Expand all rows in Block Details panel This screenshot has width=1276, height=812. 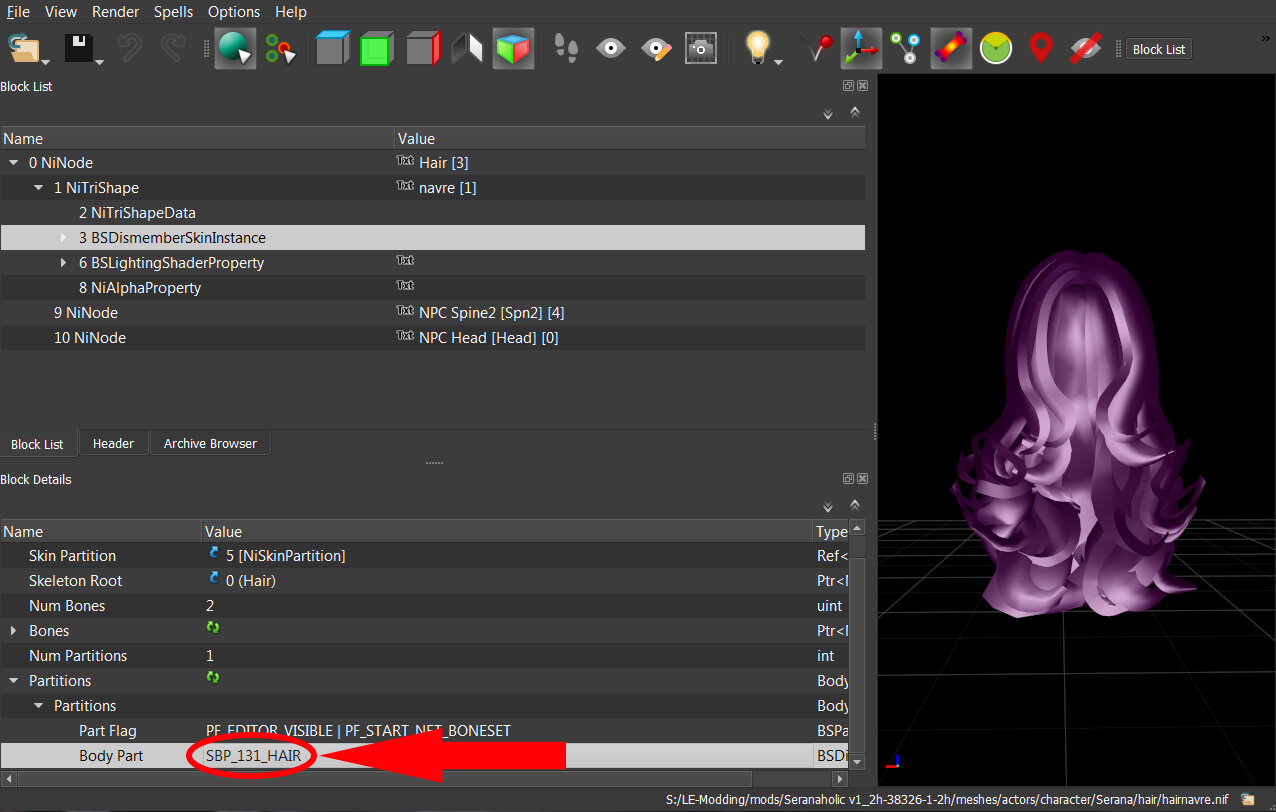pyautogui.click(x=828, y=508)
